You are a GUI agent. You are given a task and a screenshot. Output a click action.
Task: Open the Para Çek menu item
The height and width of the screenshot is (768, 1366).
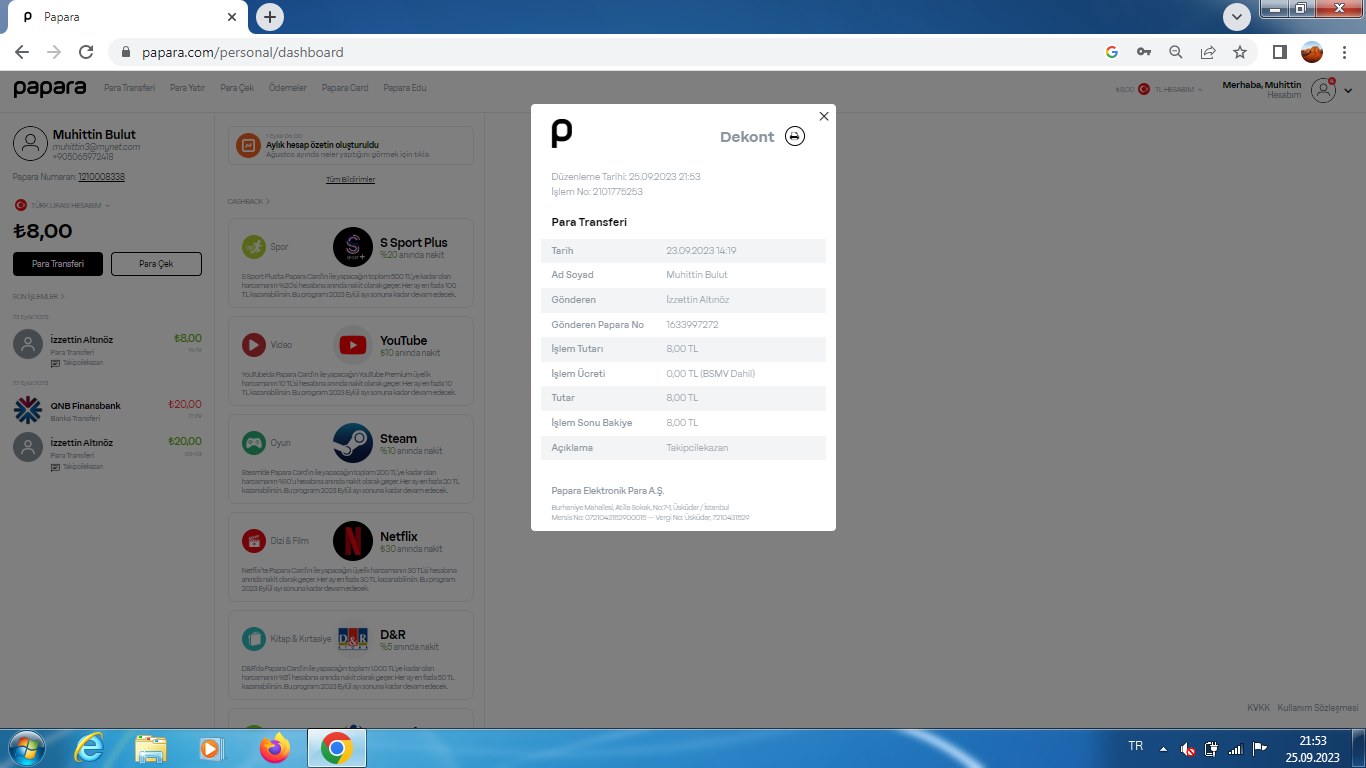[x=237, y=88]
